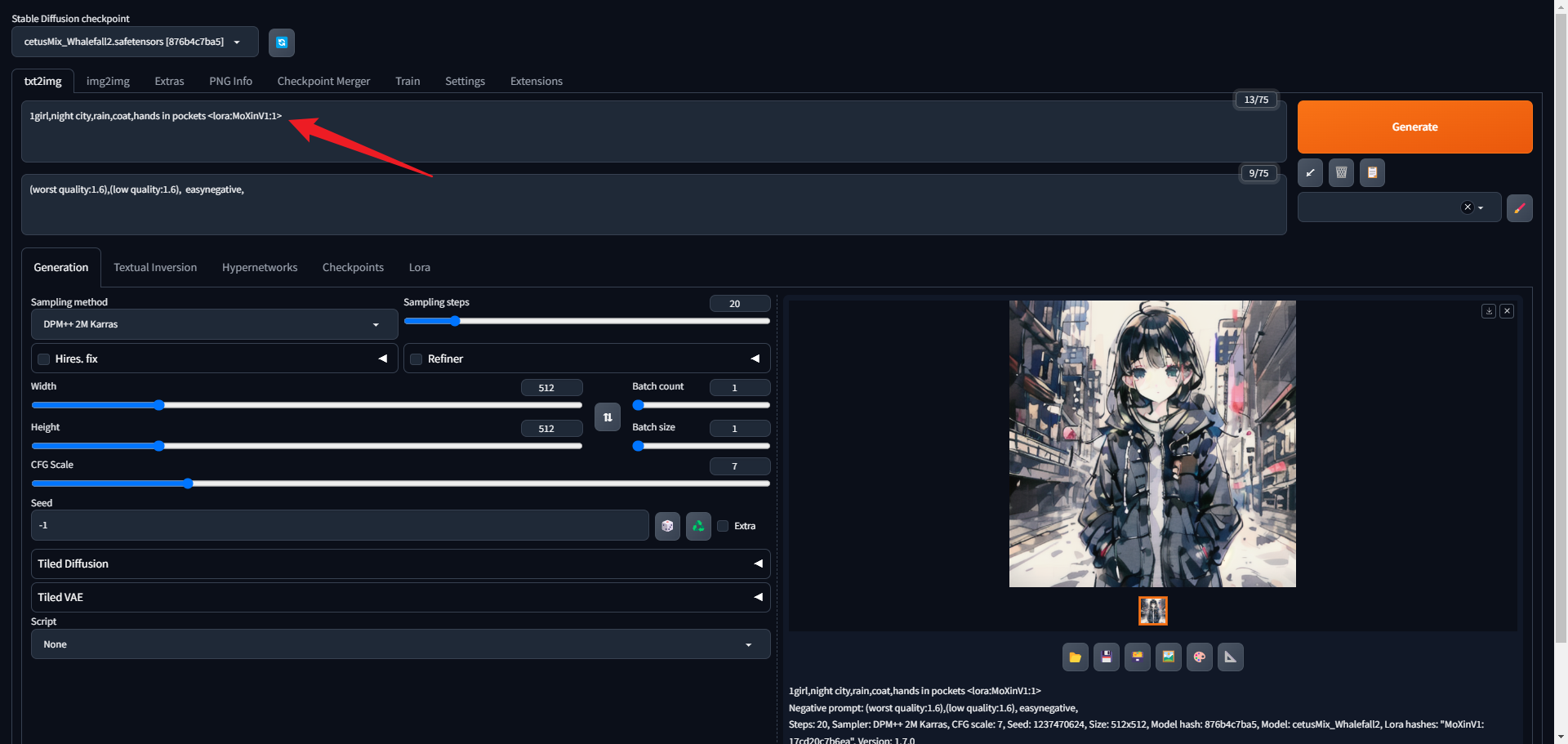Send the image to extras ruler icon

(1230, 657)
